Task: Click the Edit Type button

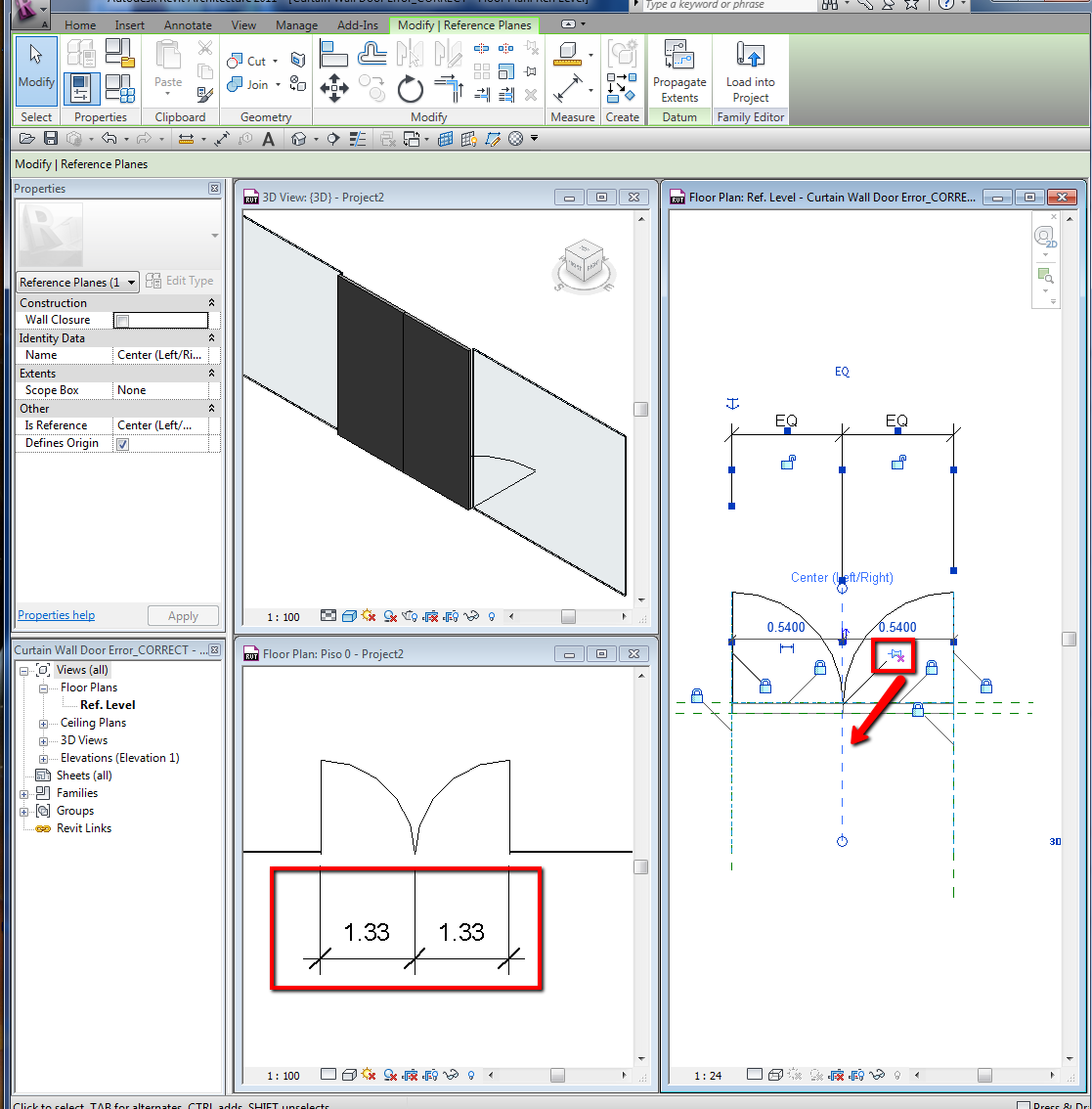Action: (180, 281)
